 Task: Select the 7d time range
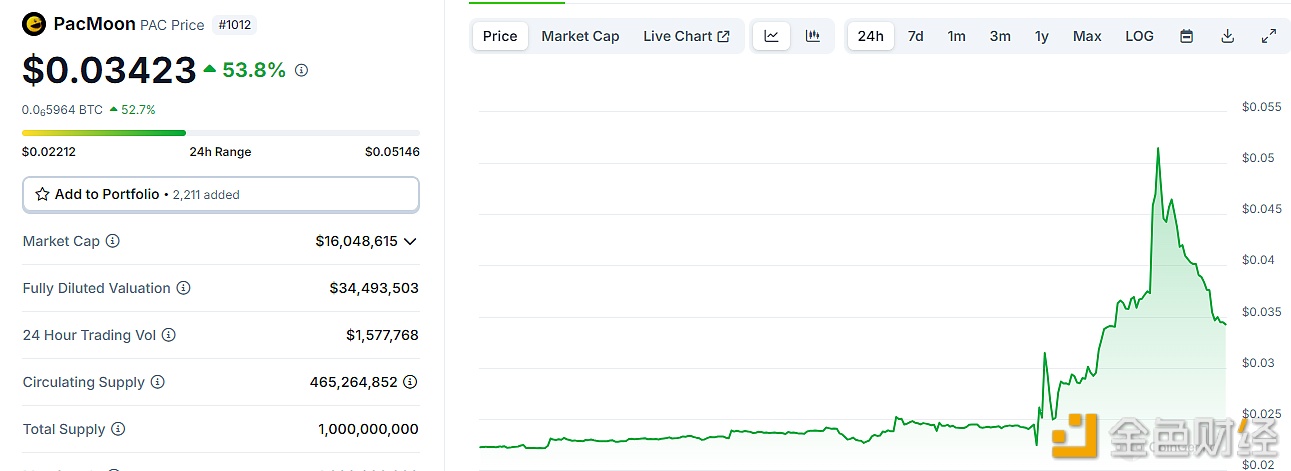[x=916, y=36]
